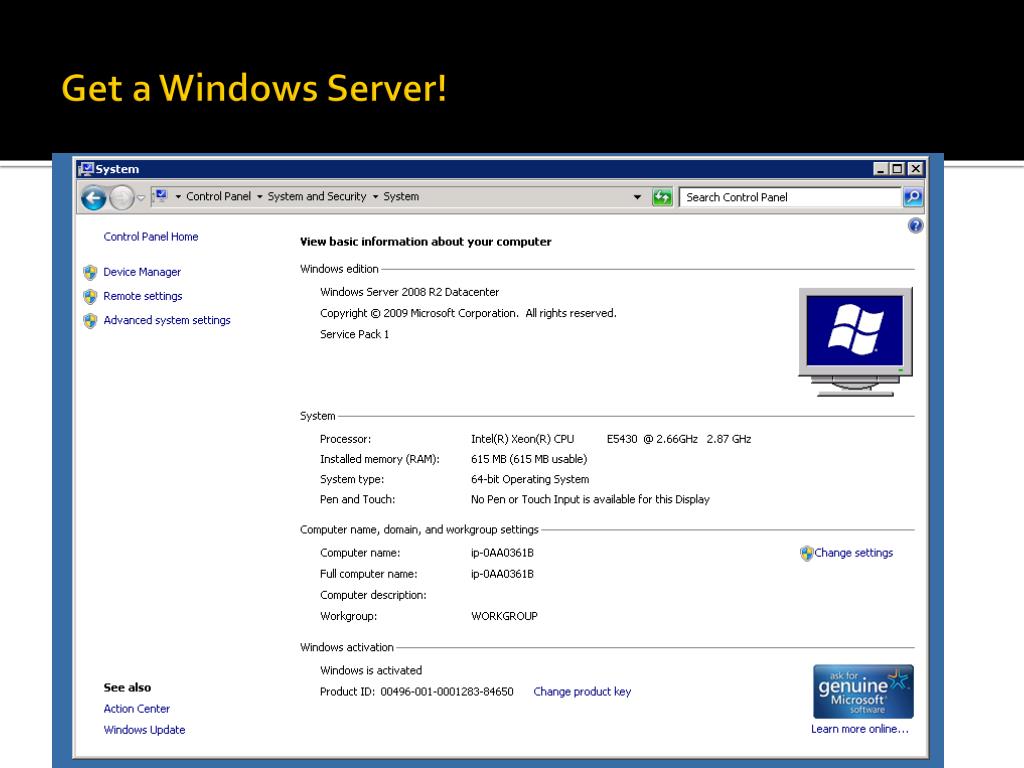Click the shield icon beside Advanced system settings
1024x768 pixels.
click(90, 321)
